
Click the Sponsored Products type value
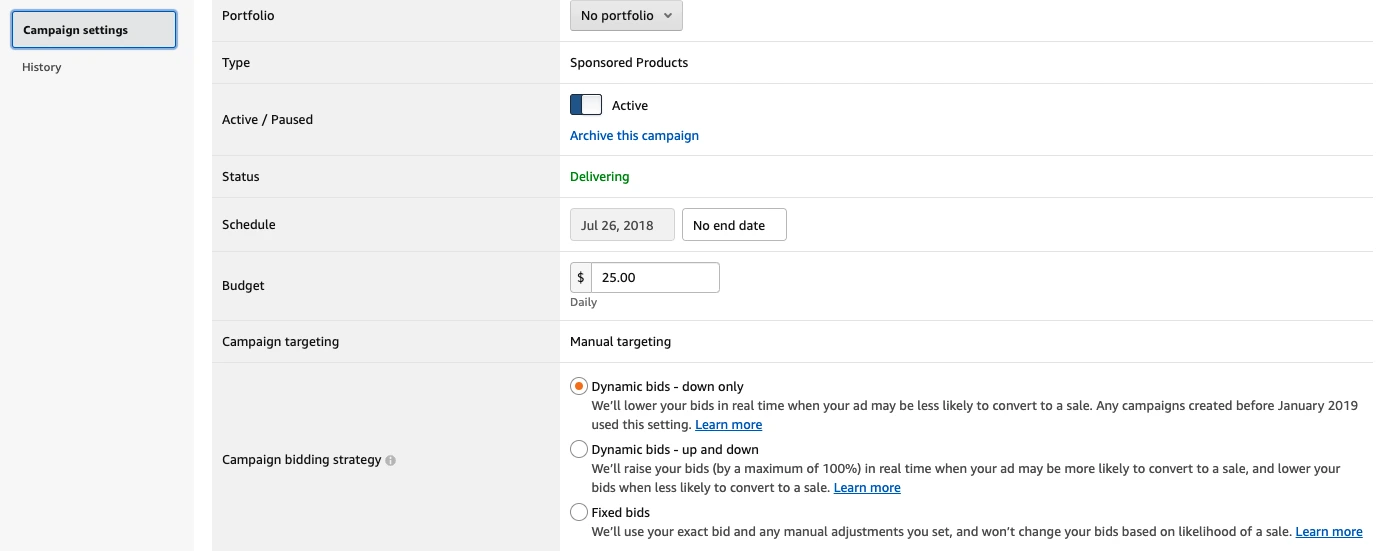(x=629, y=63)
